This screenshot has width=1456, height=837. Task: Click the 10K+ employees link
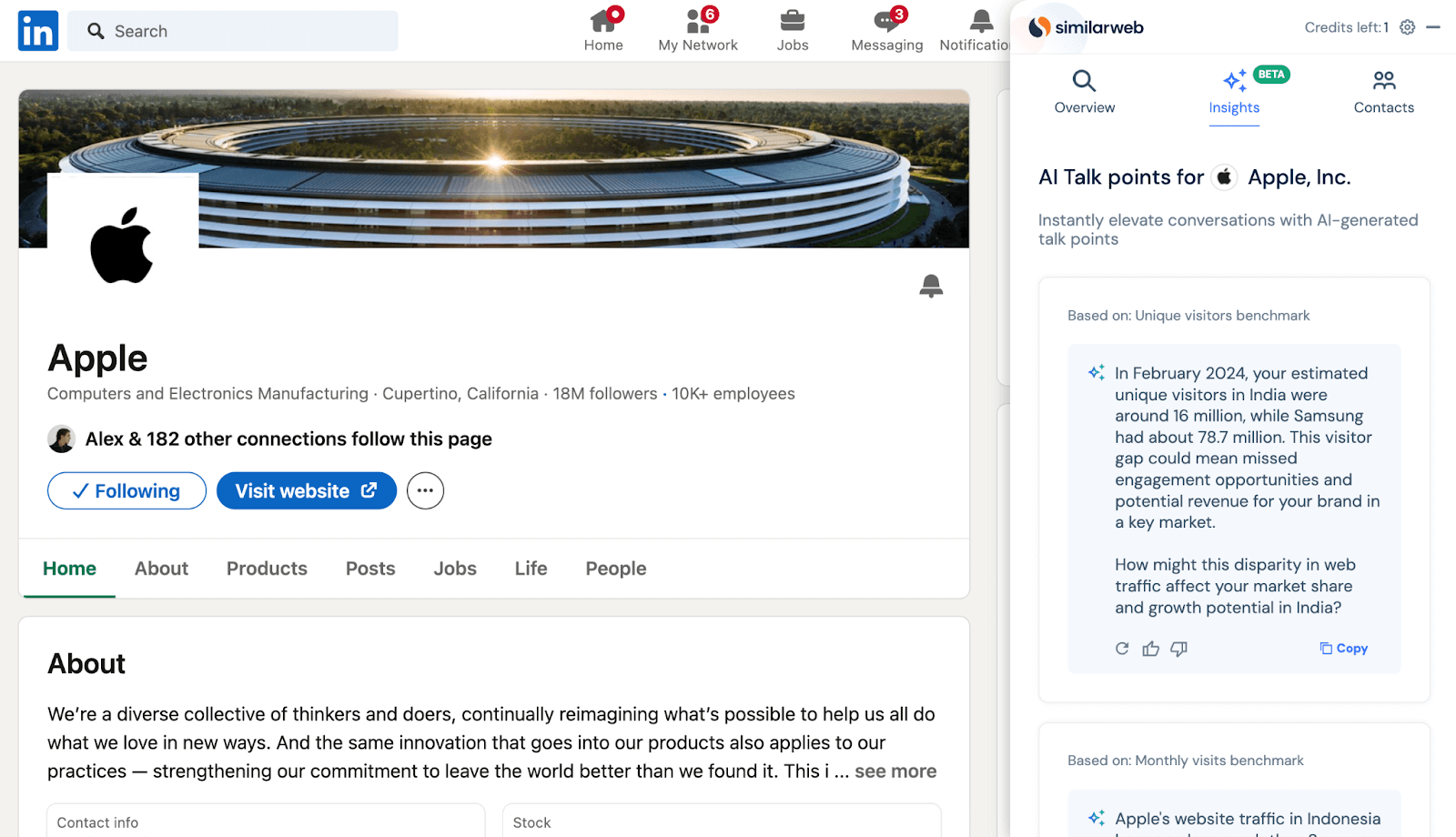(x=733, y=394)
